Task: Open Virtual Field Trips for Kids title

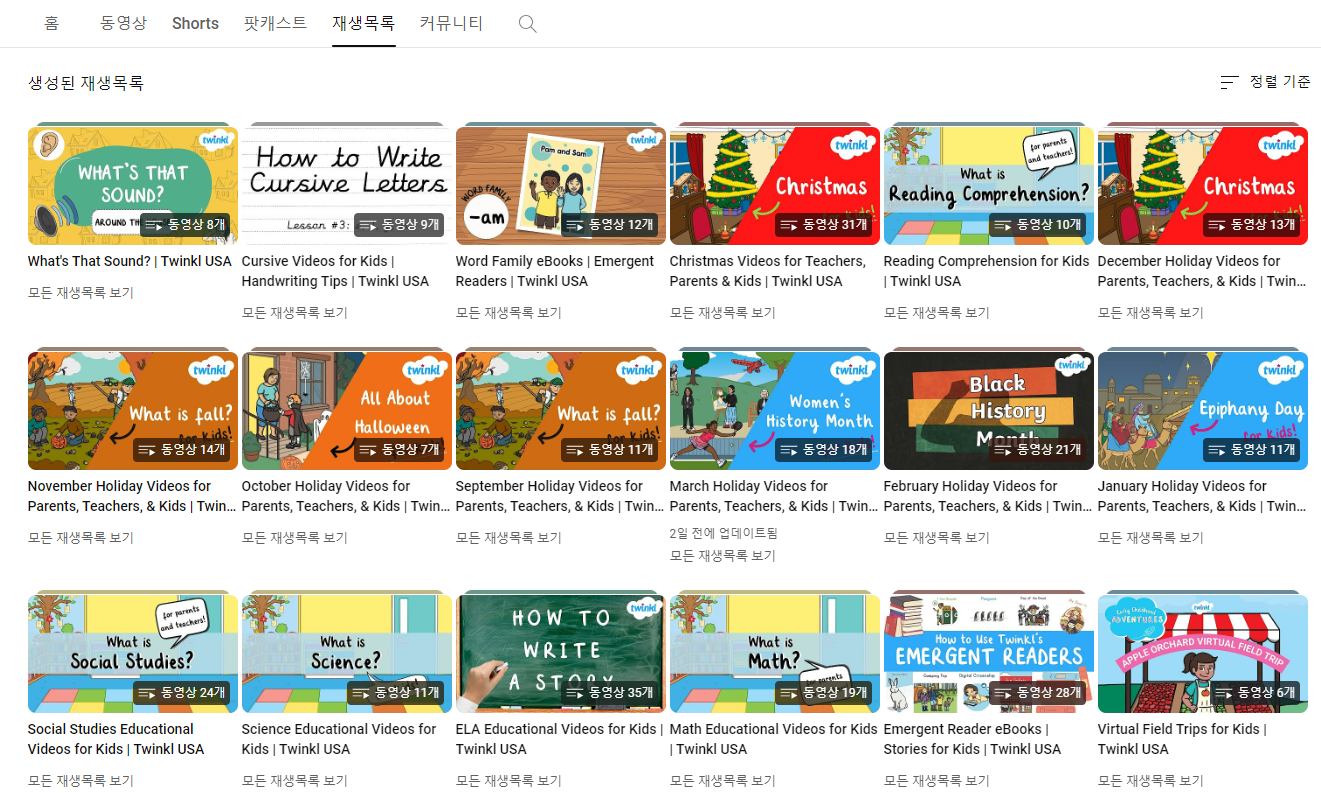Action: tap(1184, 739)
